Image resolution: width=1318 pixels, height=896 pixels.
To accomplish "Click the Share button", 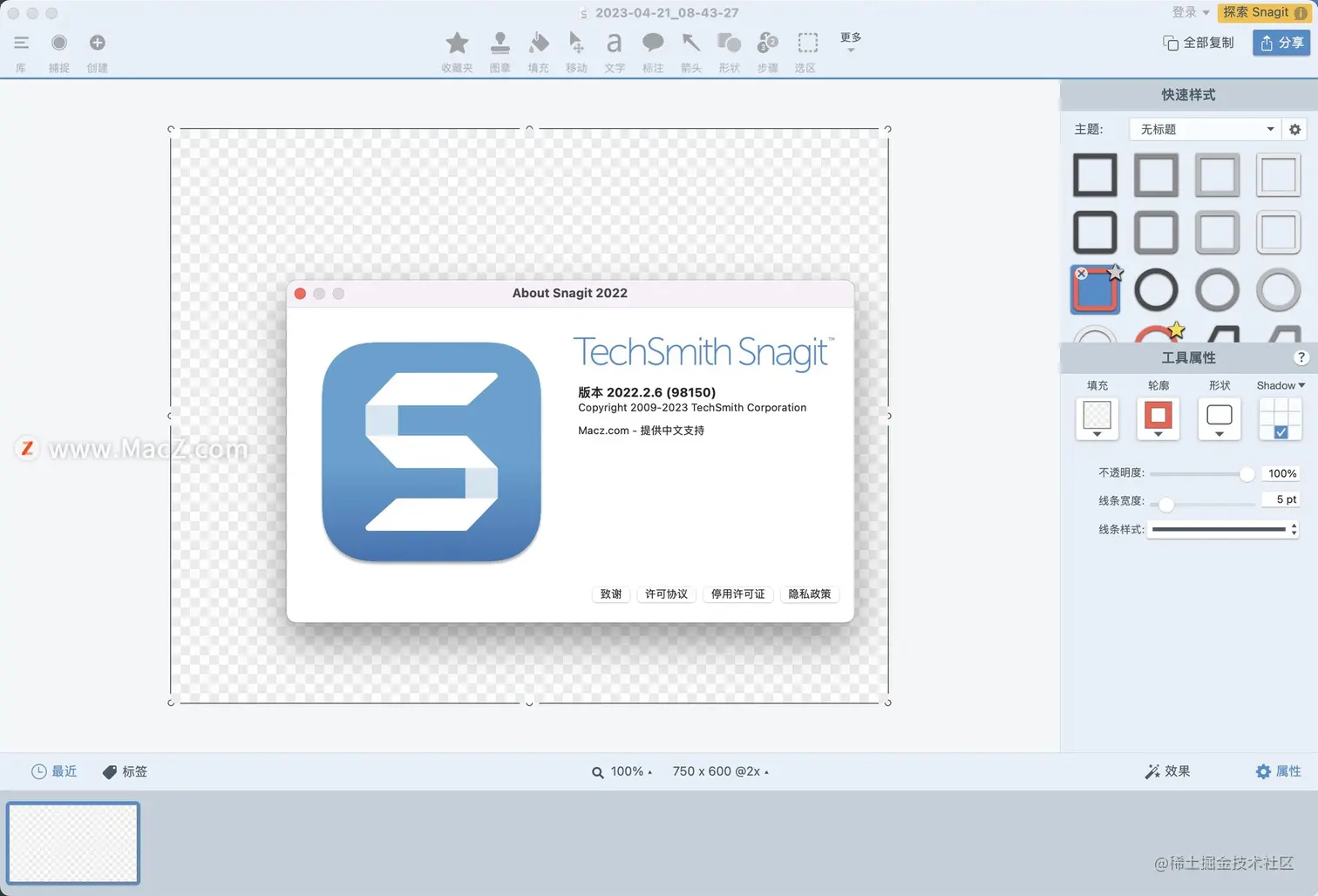I will coord(1281,43).
